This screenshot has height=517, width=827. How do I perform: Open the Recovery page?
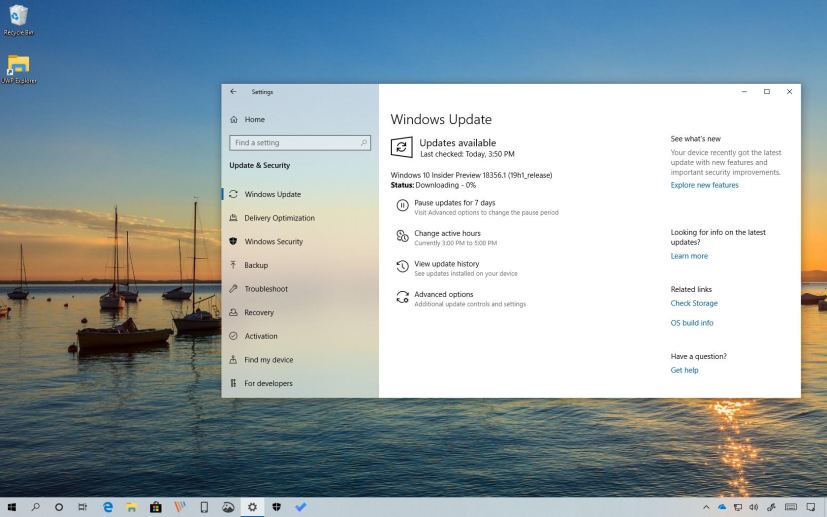coord(259,312)
